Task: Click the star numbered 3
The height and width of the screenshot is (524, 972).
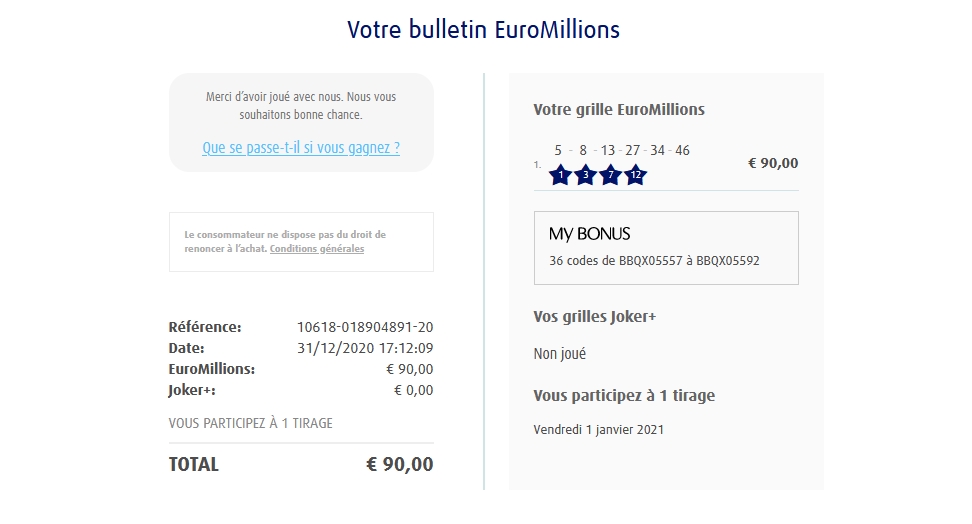Action: tap(586, 176)
